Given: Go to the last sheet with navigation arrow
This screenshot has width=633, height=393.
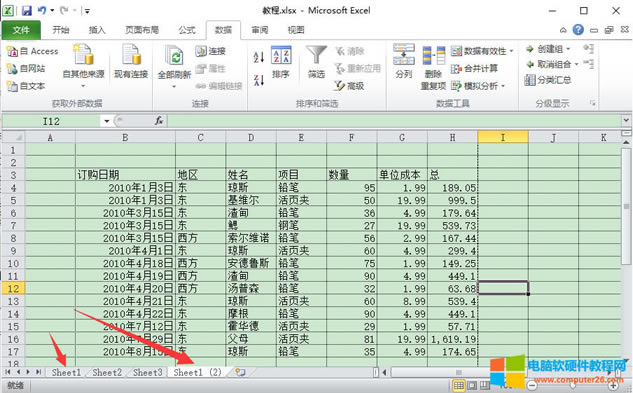Looking at the screenshot, I should pyautogui.click(x=38, y=372).
